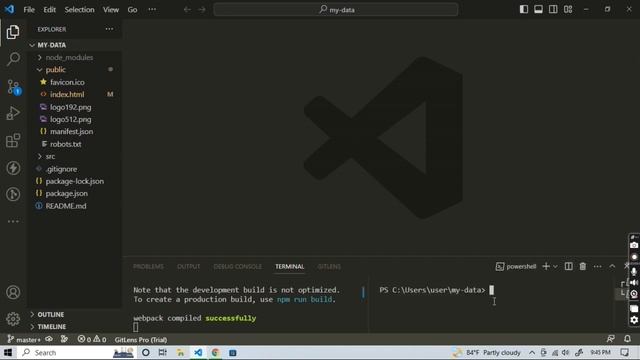Open the Search view in activity bar
The height and width of the screenshot is (360, 640).
click(13, 59)
